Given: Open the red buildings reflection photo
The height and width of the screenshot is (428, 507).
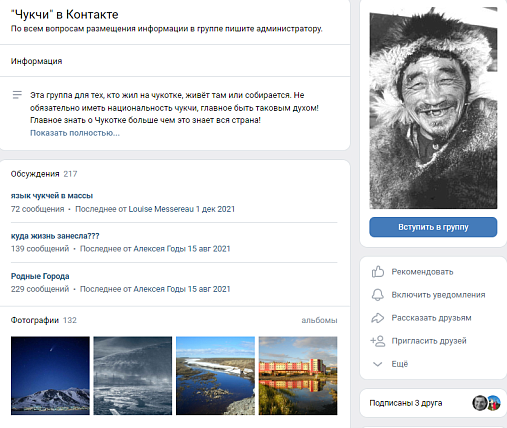Looking at the screenshot, I should (298, 376).
